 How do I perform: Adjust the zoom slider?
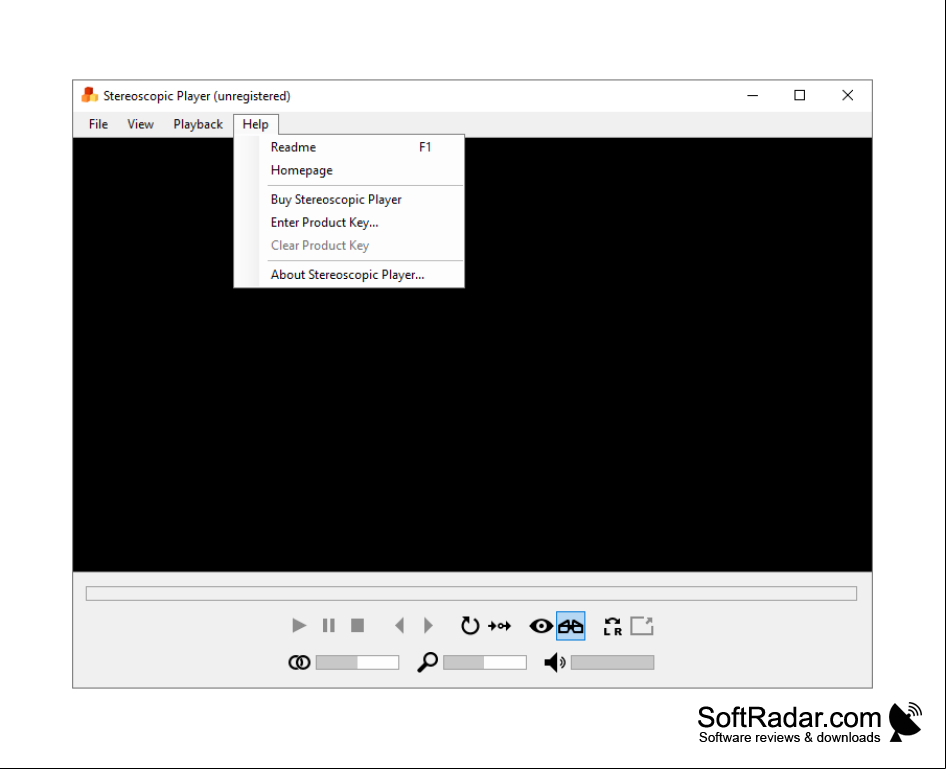point(484,663)
